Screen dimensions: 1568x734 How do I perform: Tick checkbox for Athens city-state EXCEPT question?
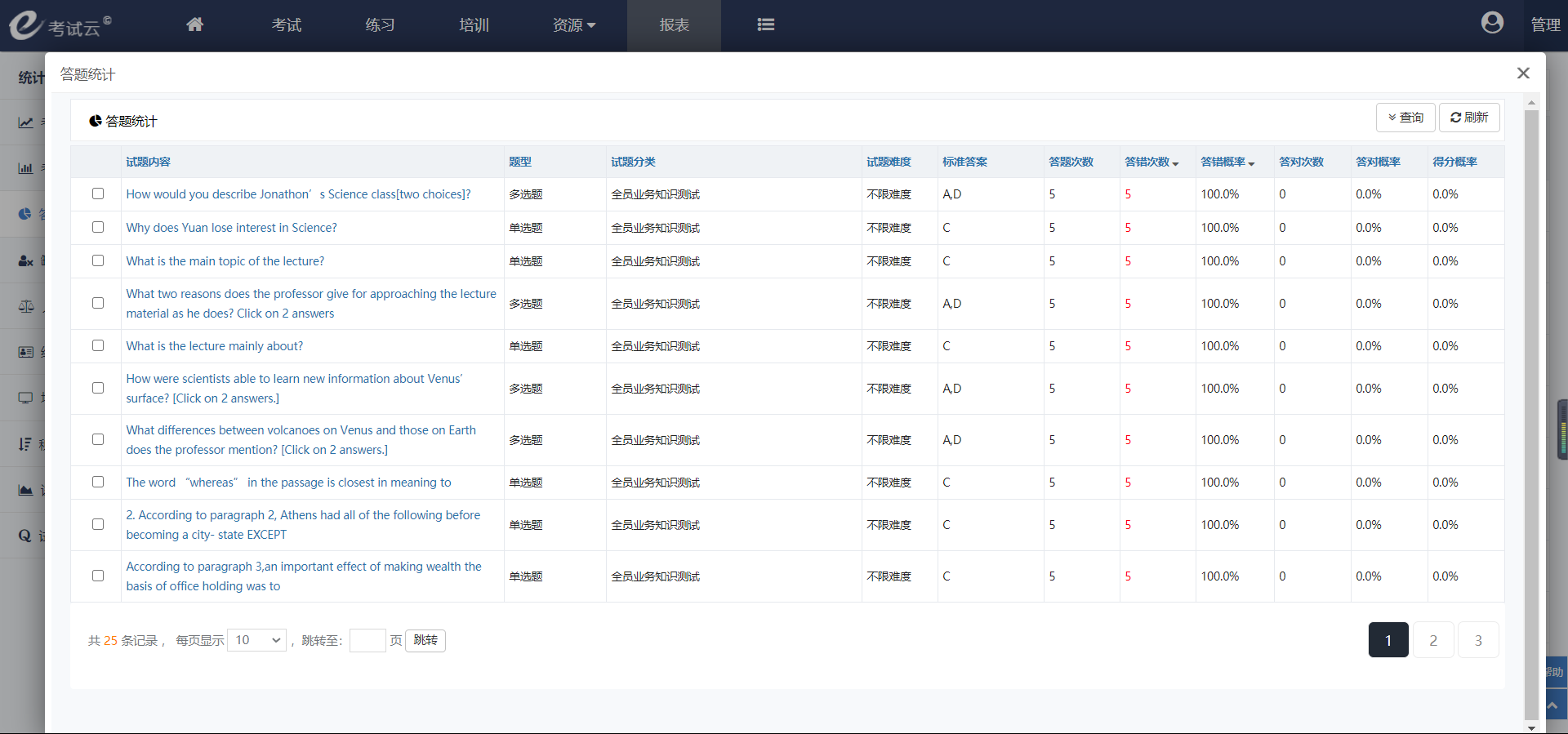coord(98,524)
